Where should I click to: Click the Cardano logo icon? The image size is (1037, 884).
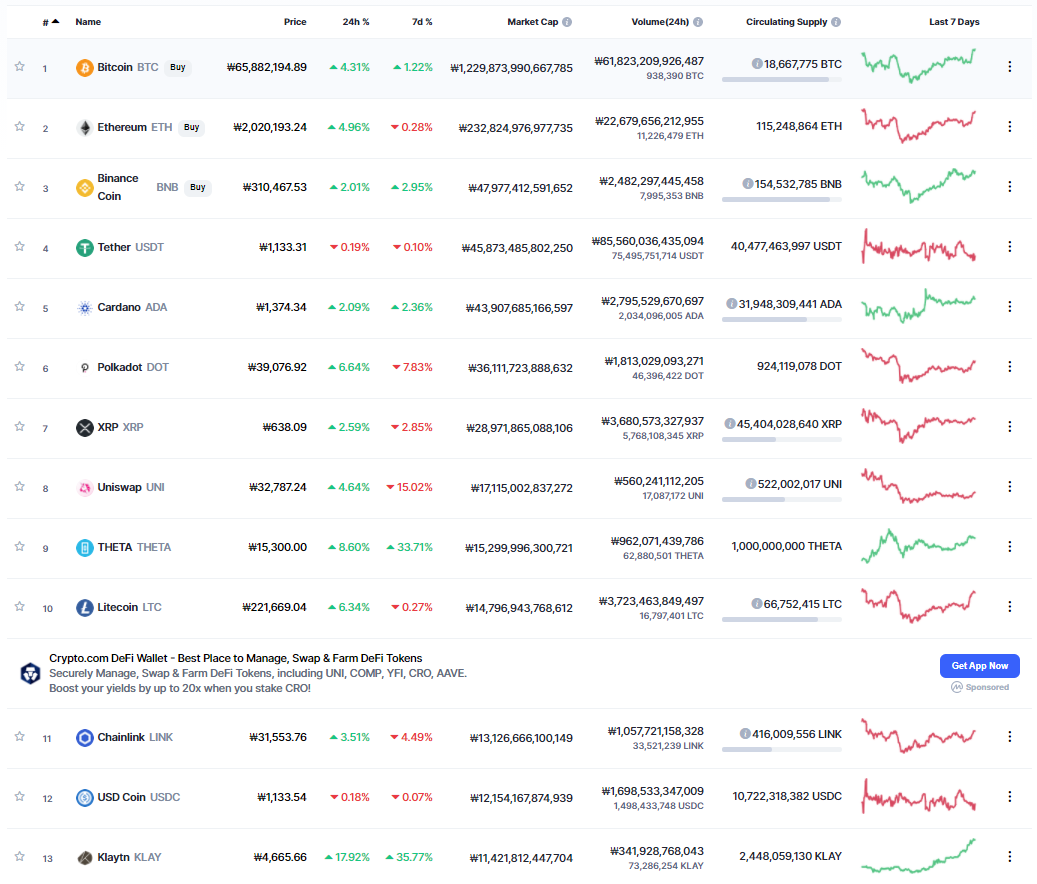[x=85, y=308]
